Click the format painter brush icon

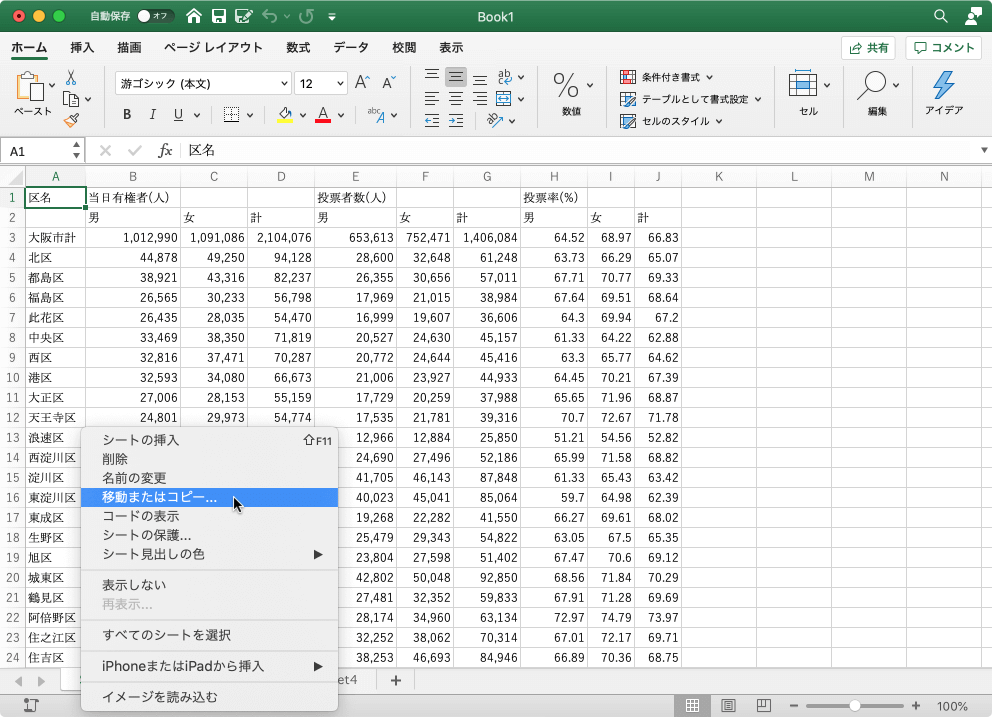[x=71, y=120]
